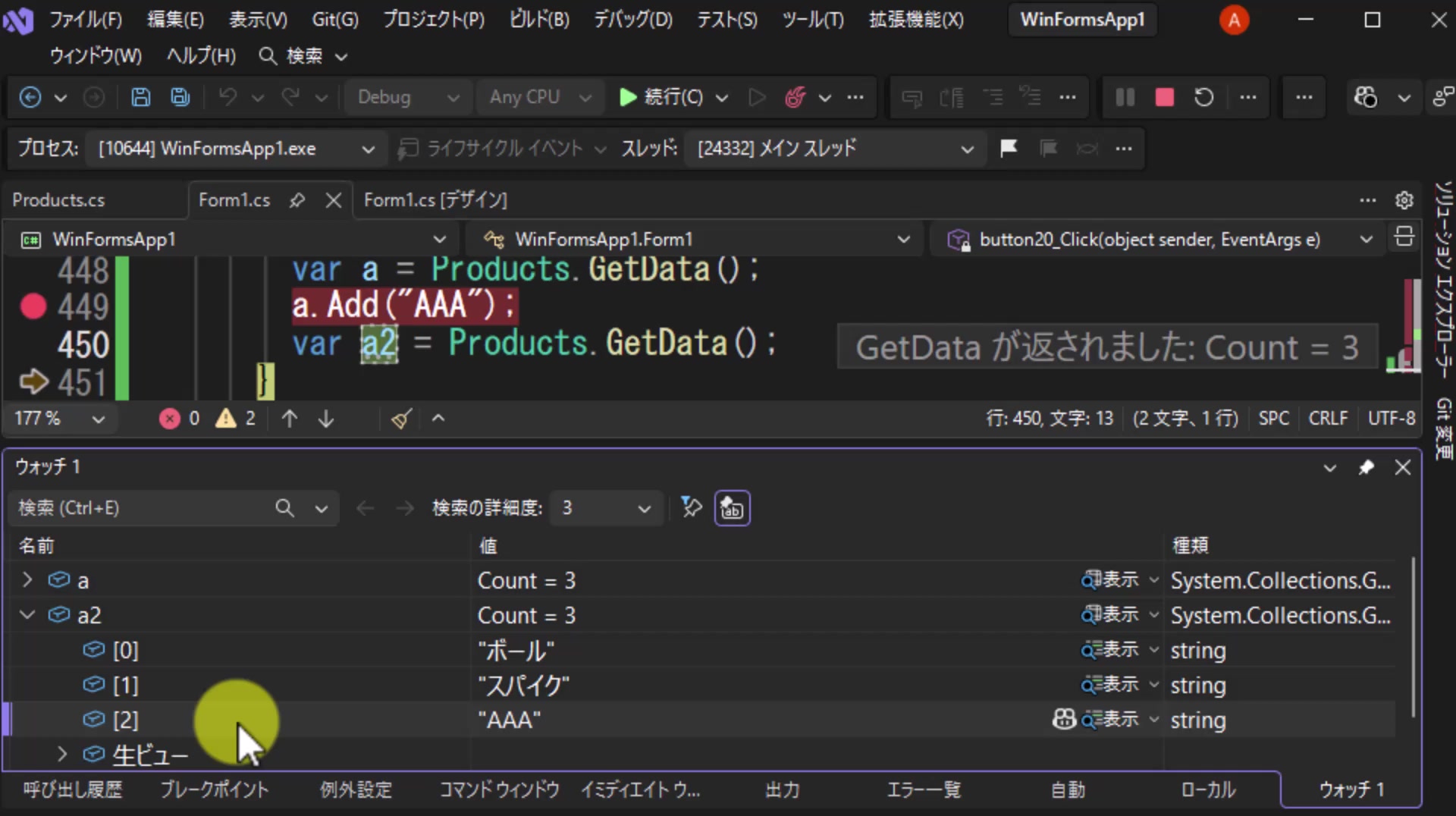Toggle the breakpoint on line 449

pos(33,306)
